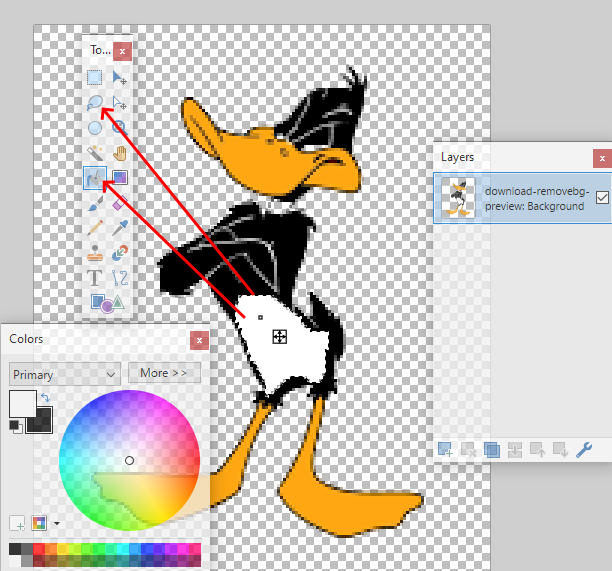Close the Tools window
Image resolution: width=612 pixels, height=571 pixels.
122,51
